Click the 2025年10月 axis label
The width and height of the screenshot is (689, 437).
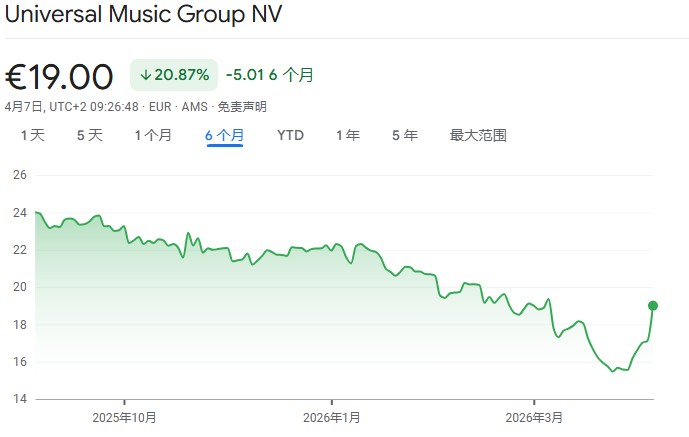pos(124,417)
